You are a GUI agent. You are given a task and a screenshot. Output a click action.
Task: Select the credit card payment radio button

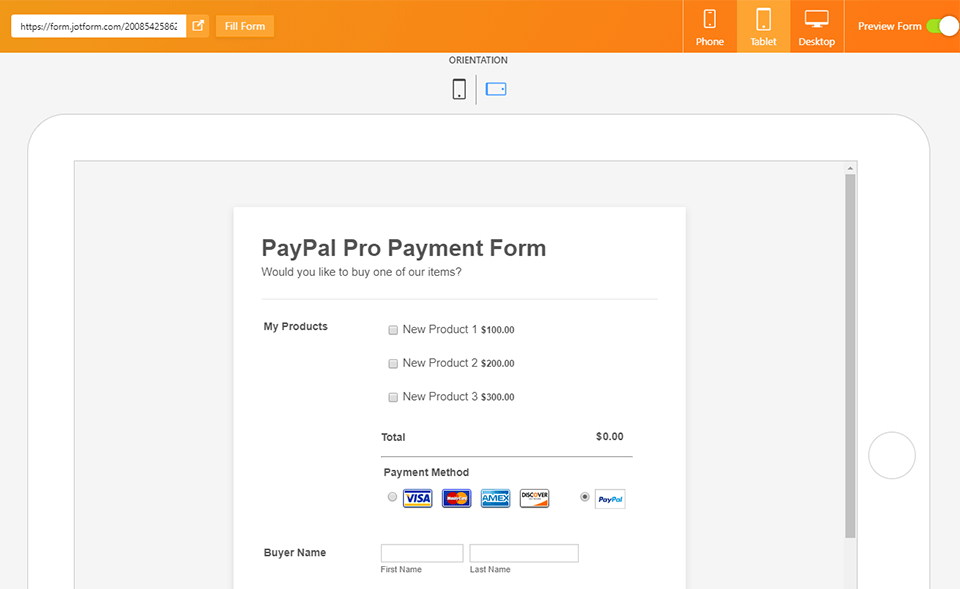(392, 496)
